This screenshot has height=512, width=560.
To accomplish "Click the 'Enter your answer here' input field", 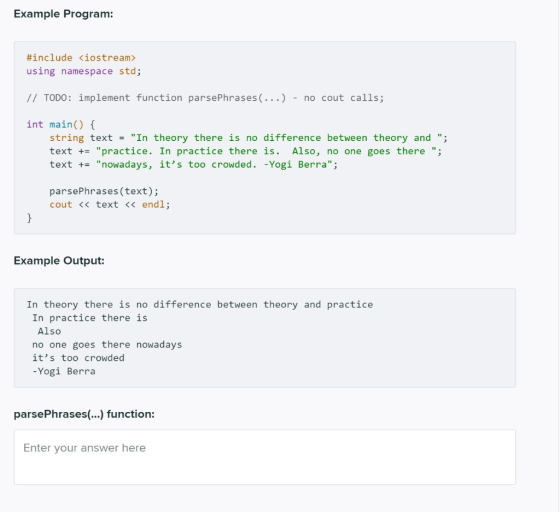I will tap(265, 457).
